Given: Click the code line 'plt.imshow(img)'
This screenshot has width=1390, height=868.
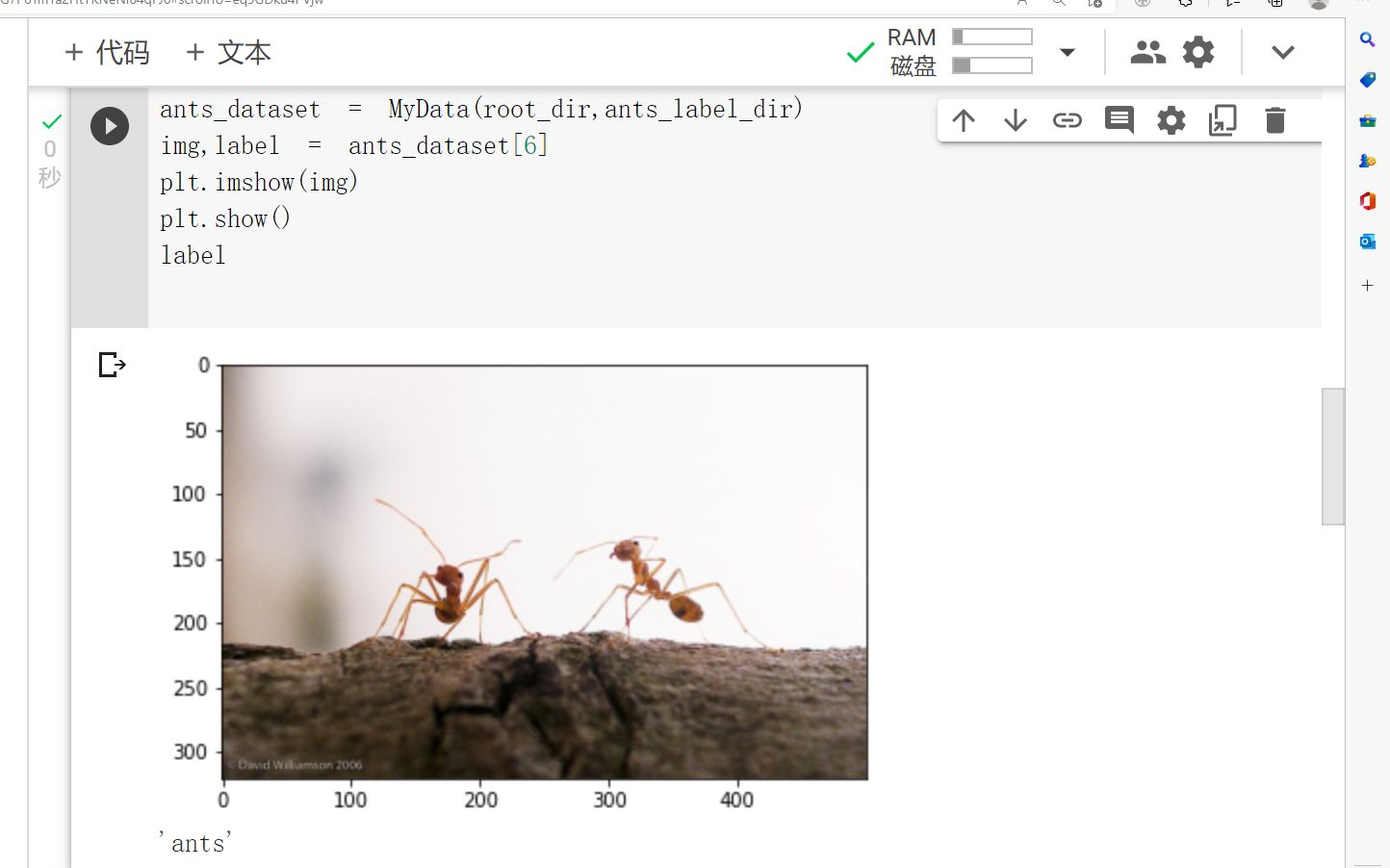Looking at the screenshot, I should 259,182.
